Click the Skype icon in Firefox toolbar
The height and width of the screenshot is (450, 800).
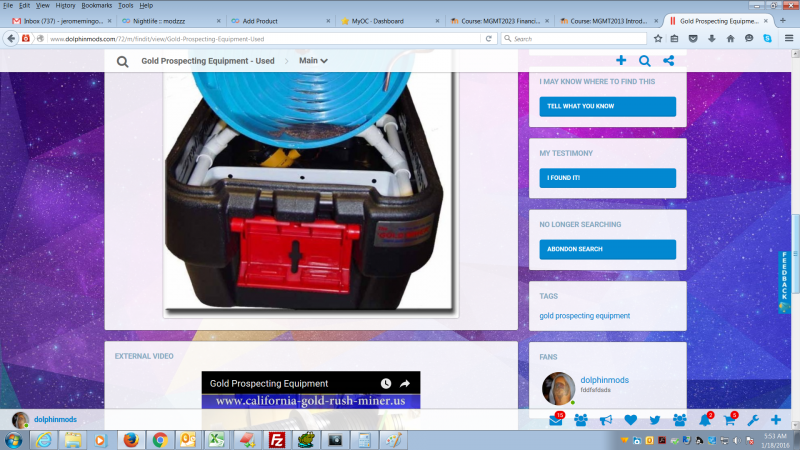[767, 38]
